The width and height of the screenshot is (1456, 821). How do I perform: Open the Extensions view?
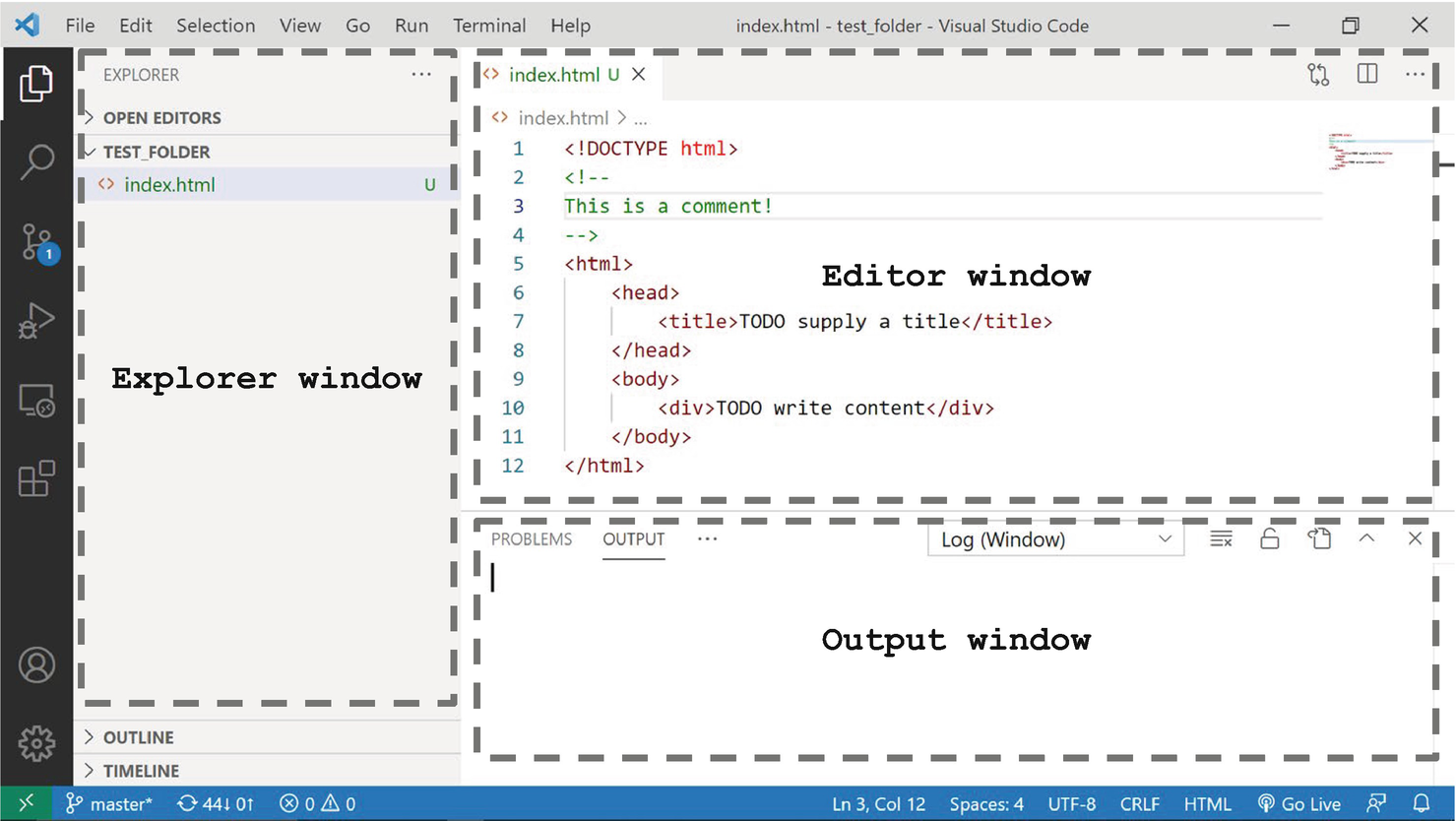click(x=36, y=480)
